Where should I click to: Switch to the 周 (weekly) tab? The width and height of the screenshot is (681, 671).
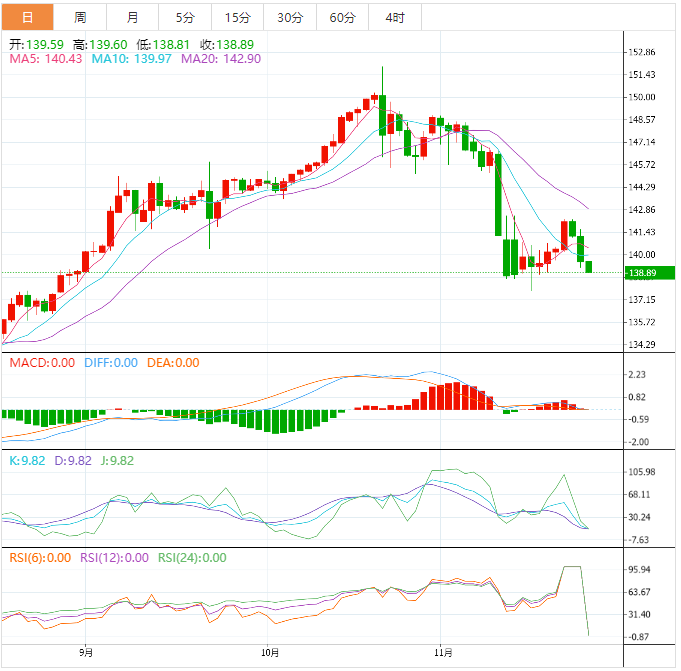coord(80,17)
